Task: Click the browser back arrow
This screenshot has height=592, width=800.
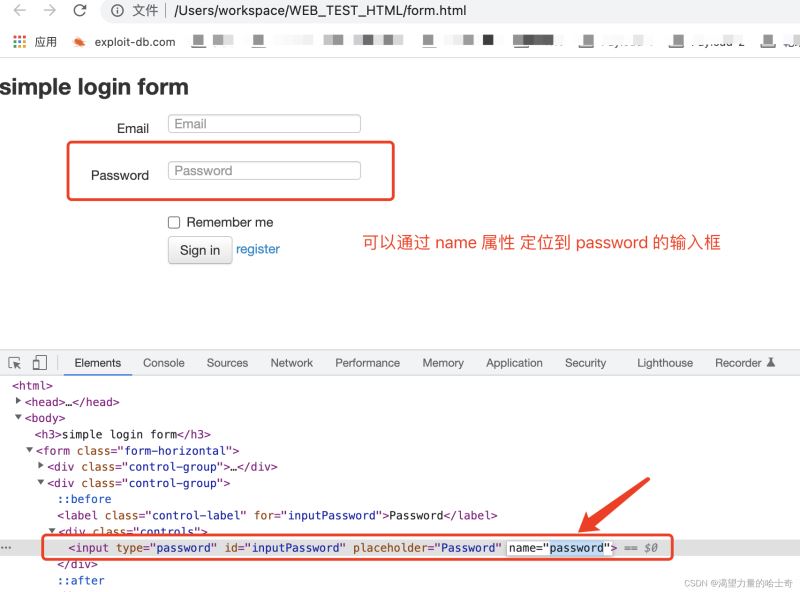Action: point(19,11)
